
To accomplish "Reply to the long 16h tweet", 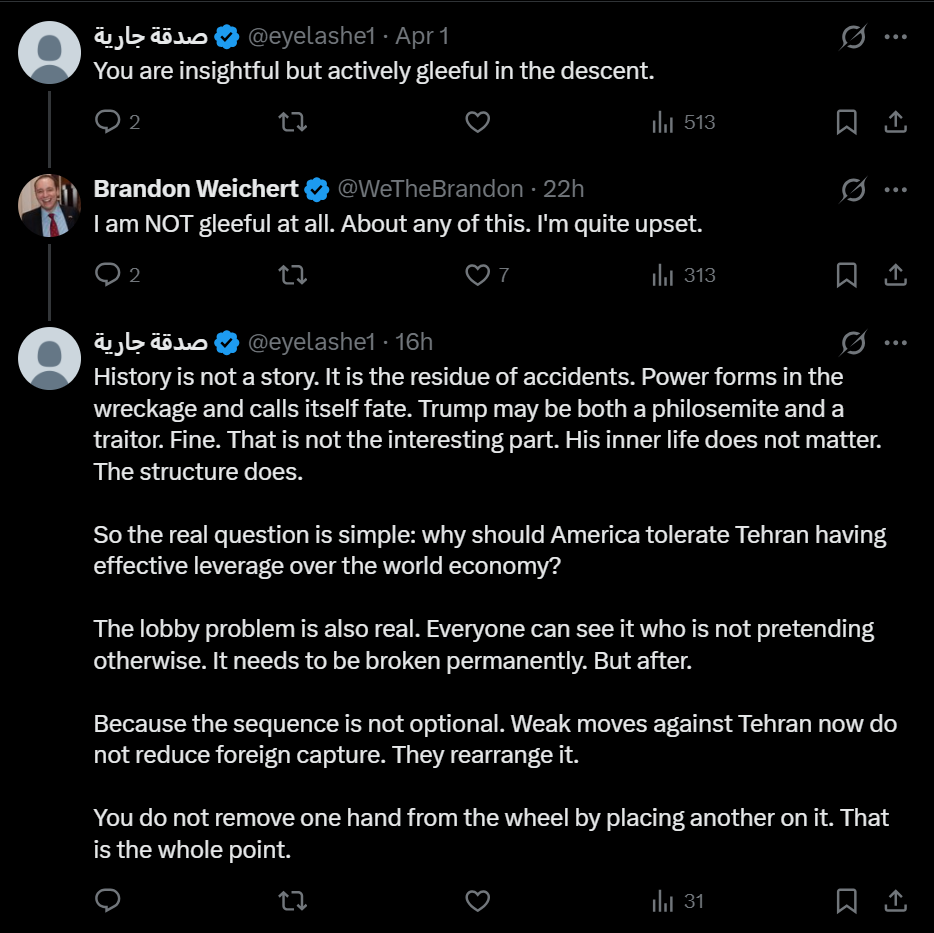I will point(107,901).
